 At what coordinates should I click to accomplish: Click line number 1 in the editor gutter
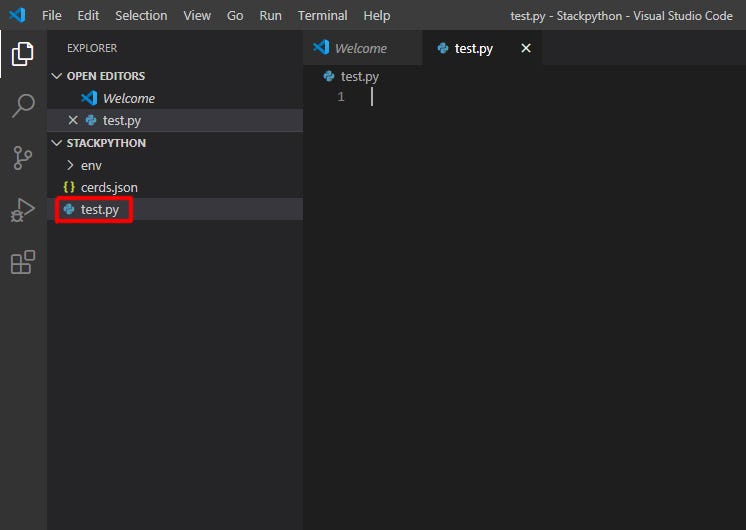pos(341,97)
